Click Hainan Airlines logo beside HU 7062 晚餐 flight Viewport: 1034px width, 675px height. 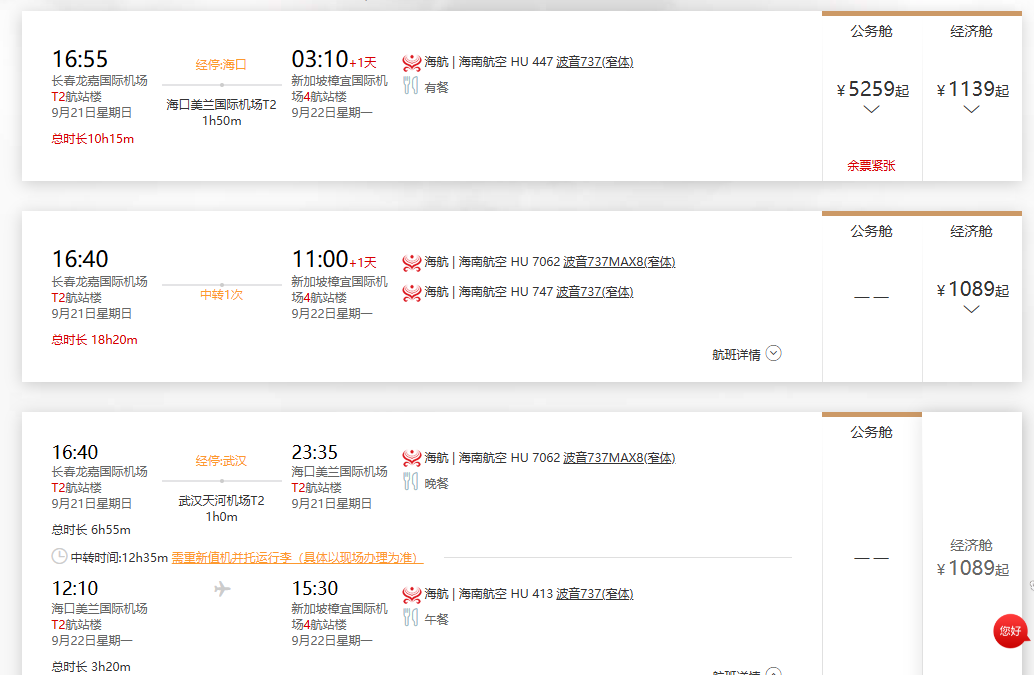click(411, 458)
